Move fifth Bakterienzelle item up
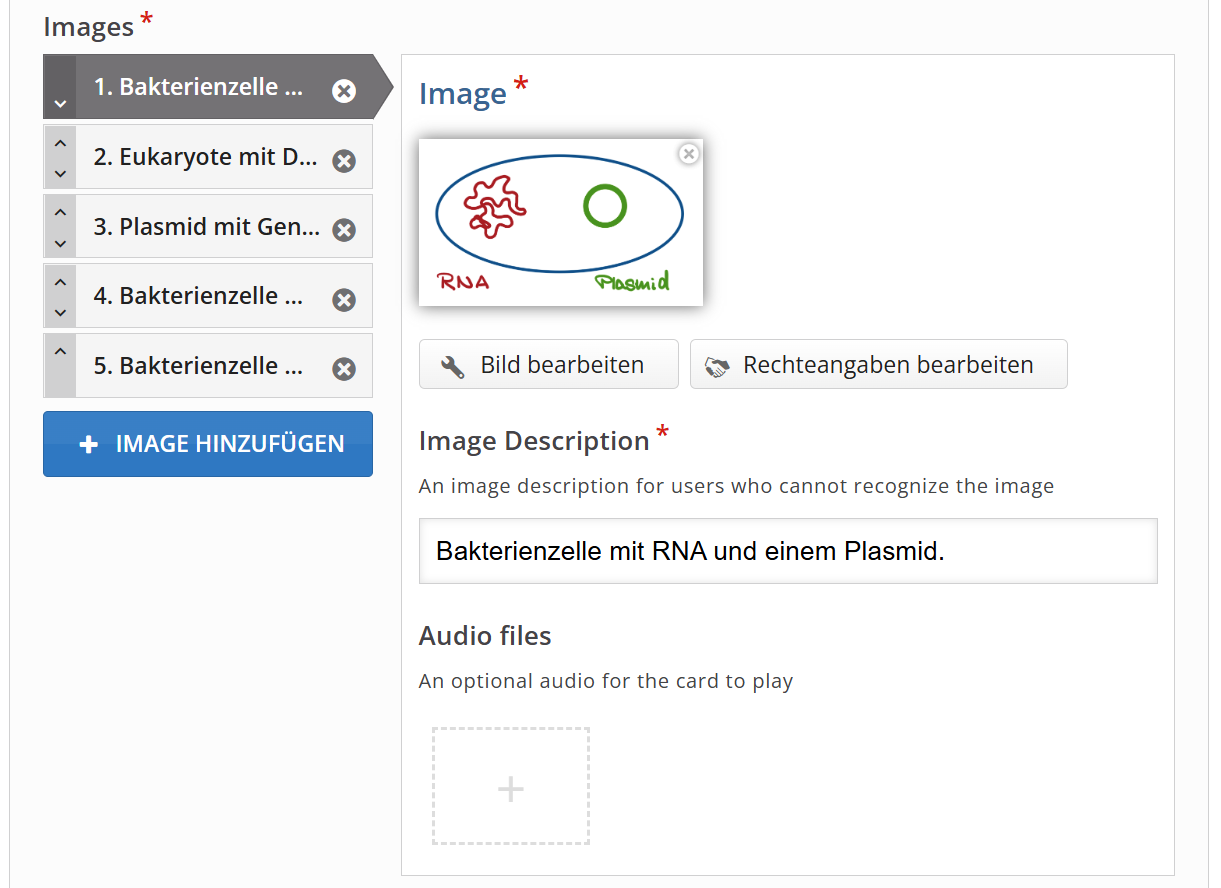The width and height of the screenshot is (1221, 888). [x=60, y=352]
